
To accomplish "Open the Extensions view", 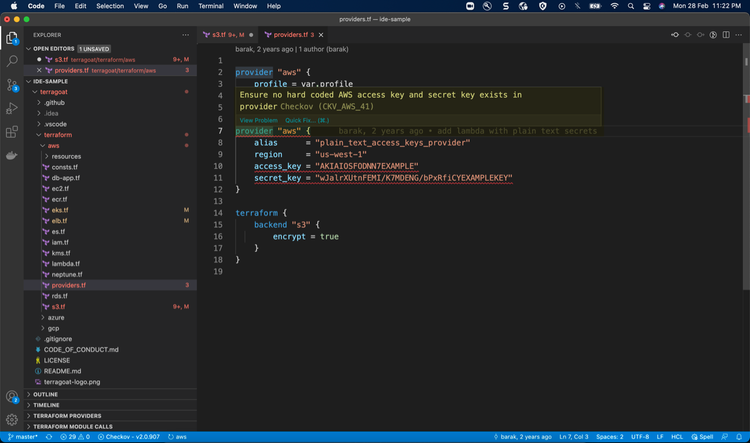I will (12, 132).
